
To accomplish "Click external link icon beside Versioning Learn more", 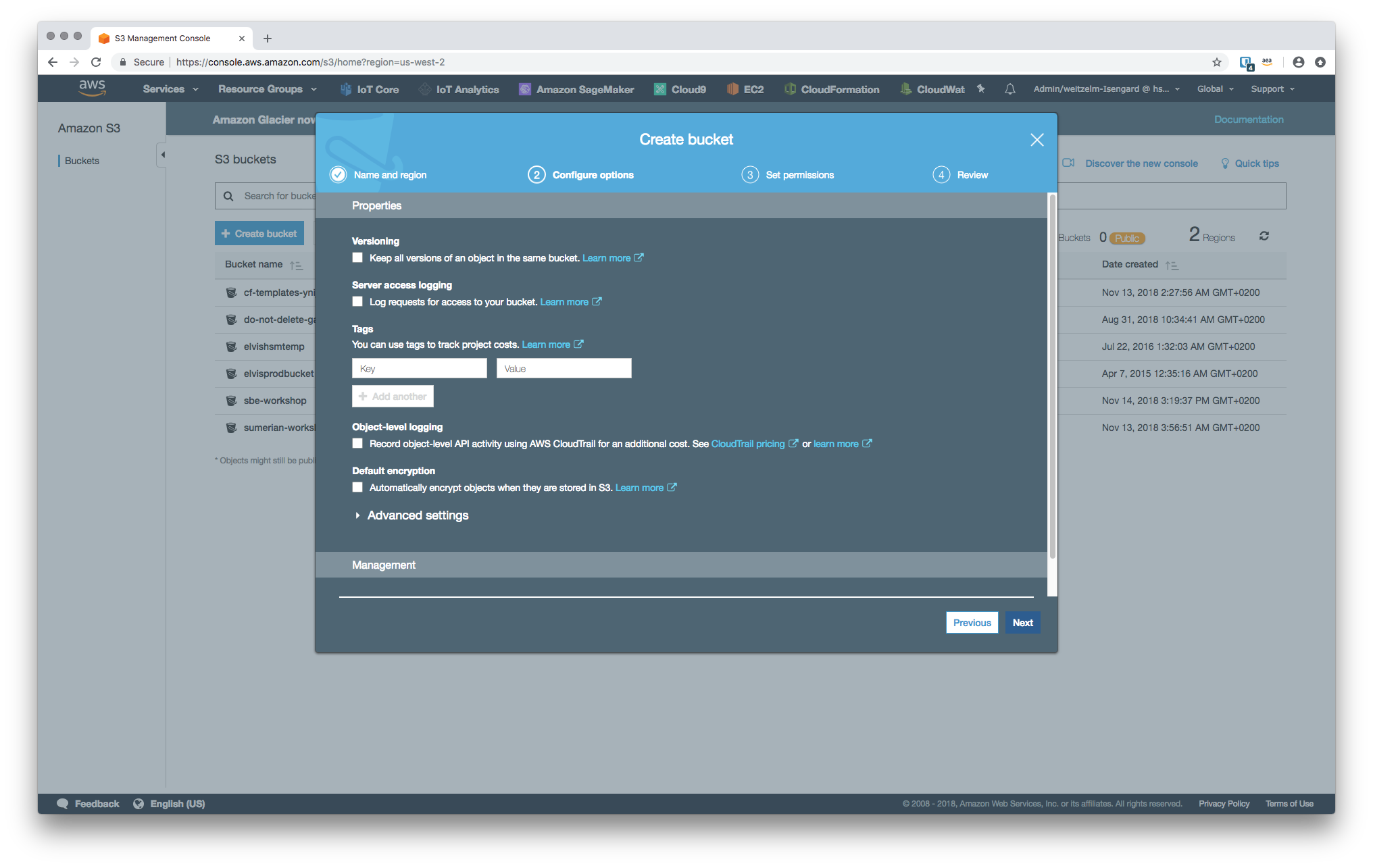I will [639, 257].
